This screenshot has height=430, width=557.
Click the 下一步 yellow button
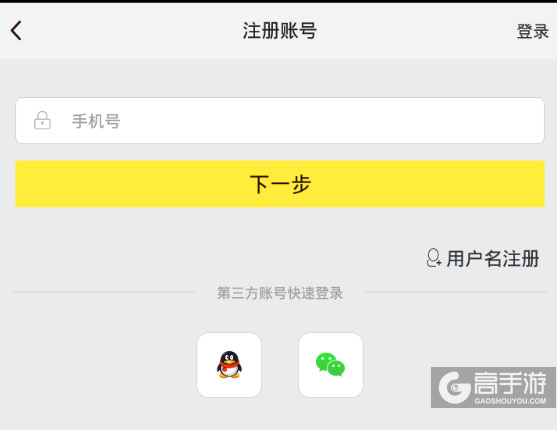click(x=280, y=184)
